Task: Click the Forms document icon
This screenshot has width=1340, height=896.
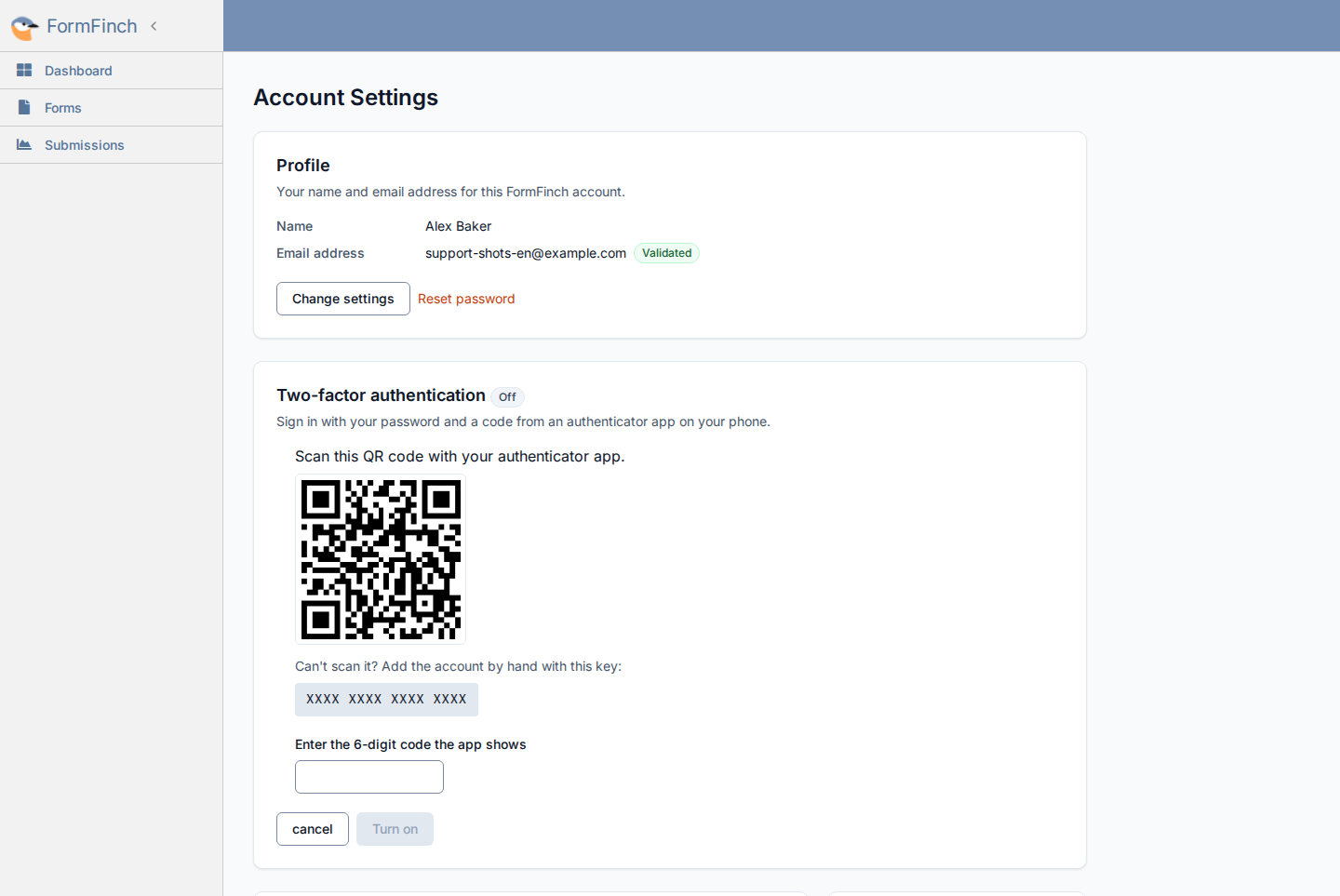Action: click(x=24, y=107)
